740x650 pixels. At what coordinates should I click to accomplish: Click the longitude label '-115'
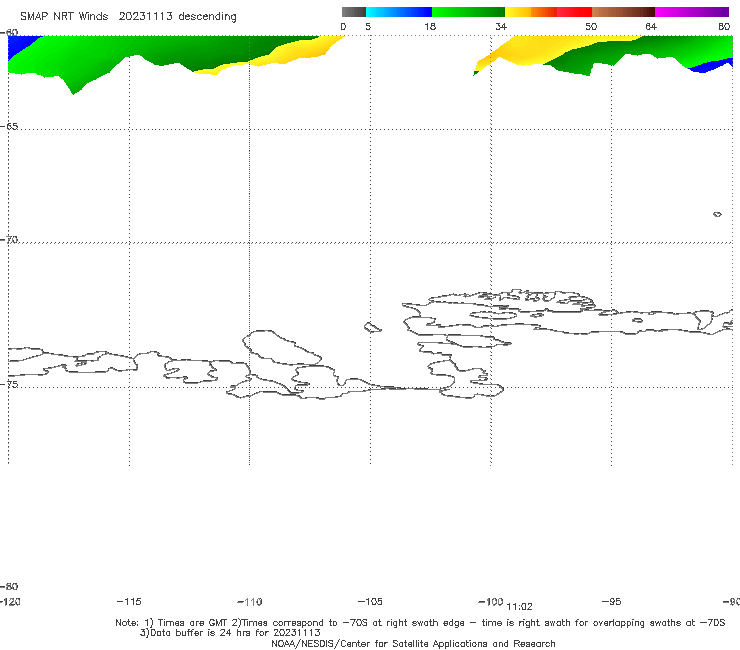pos(129,602)
